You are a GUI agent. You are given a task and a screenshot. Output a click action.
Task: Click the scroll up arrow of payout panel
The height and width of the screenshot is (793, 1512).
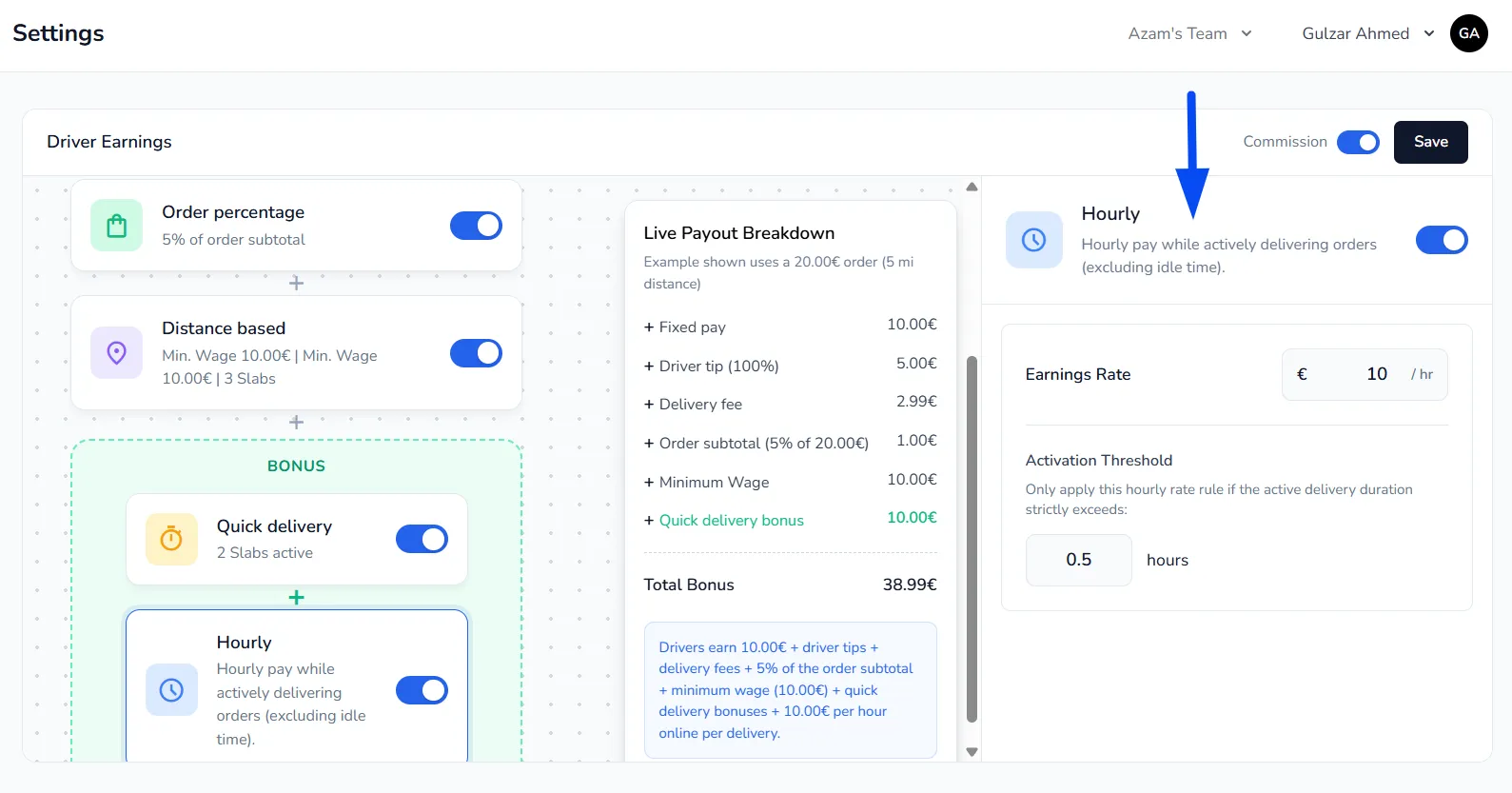[972, 187]
